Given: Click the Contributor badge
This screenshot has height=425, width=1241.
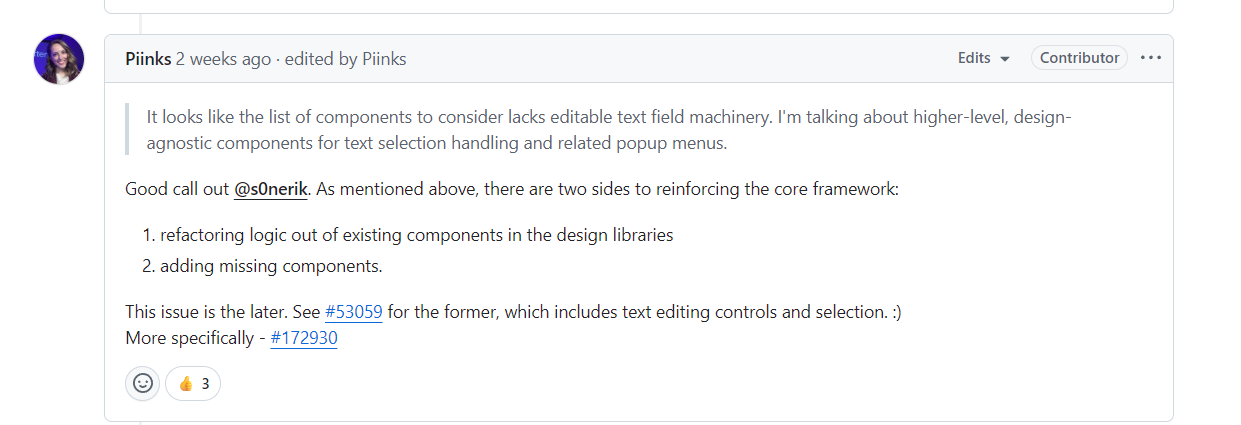Looking at the screenshot, I should (x=1079, y=58).
